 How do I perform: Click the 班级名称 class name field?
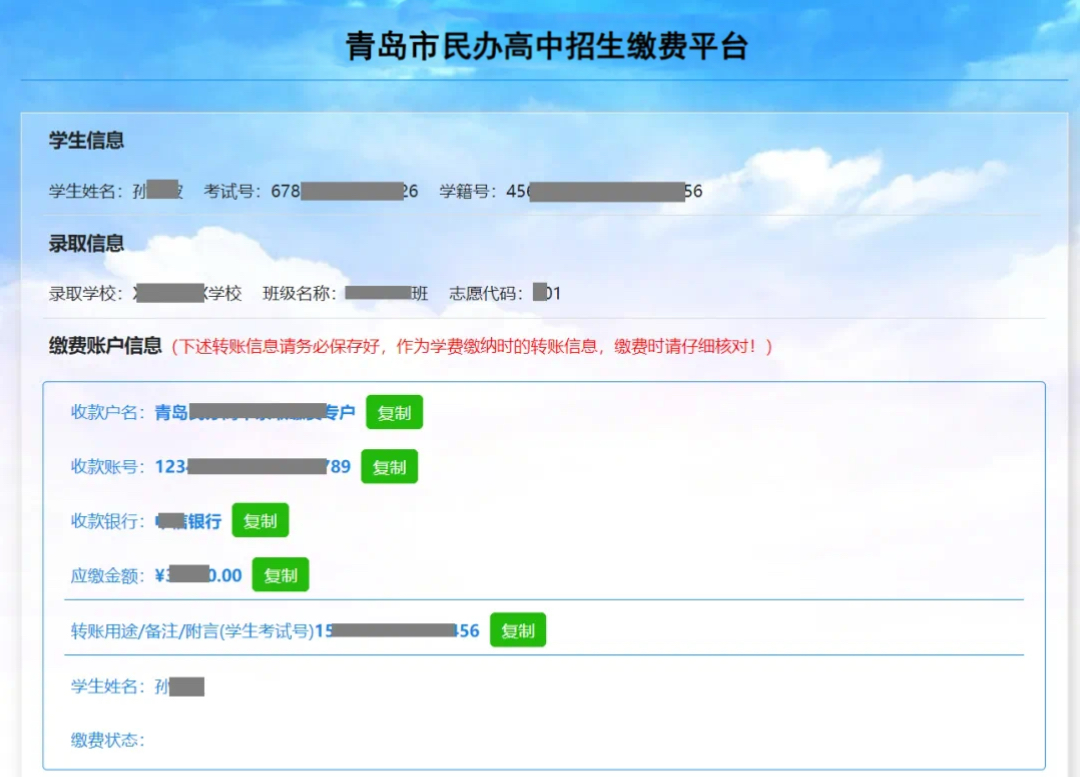tap(386, 293)
